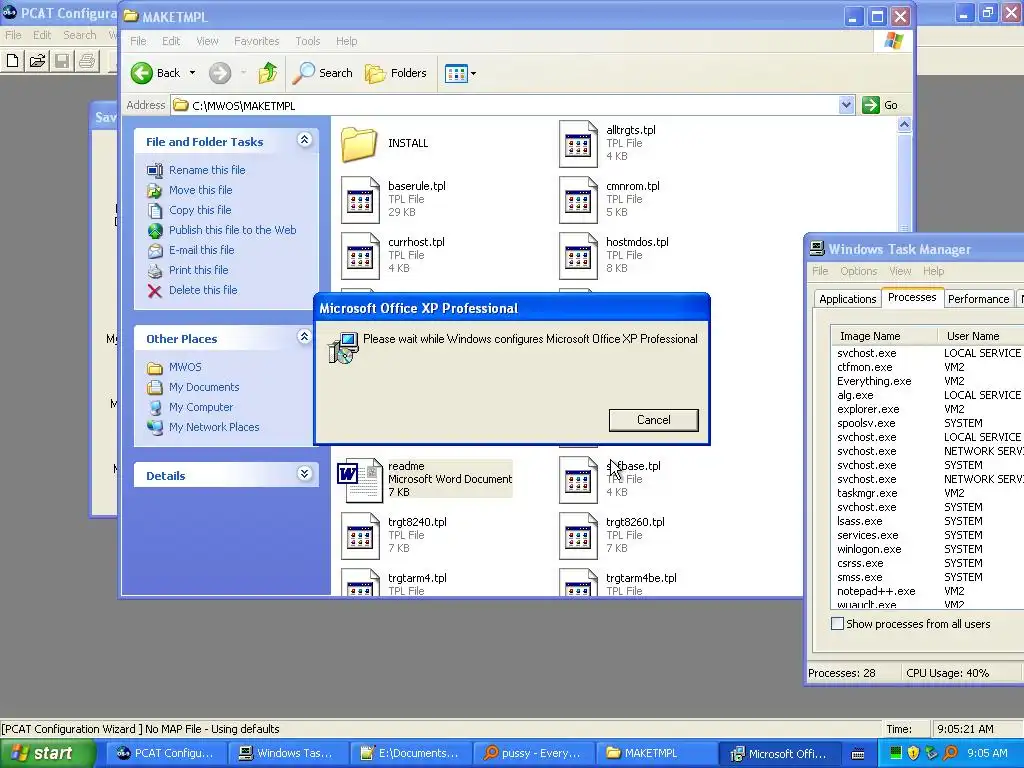
Task: Select notepad++.exe process row
Action: click(x=927, y=591)
